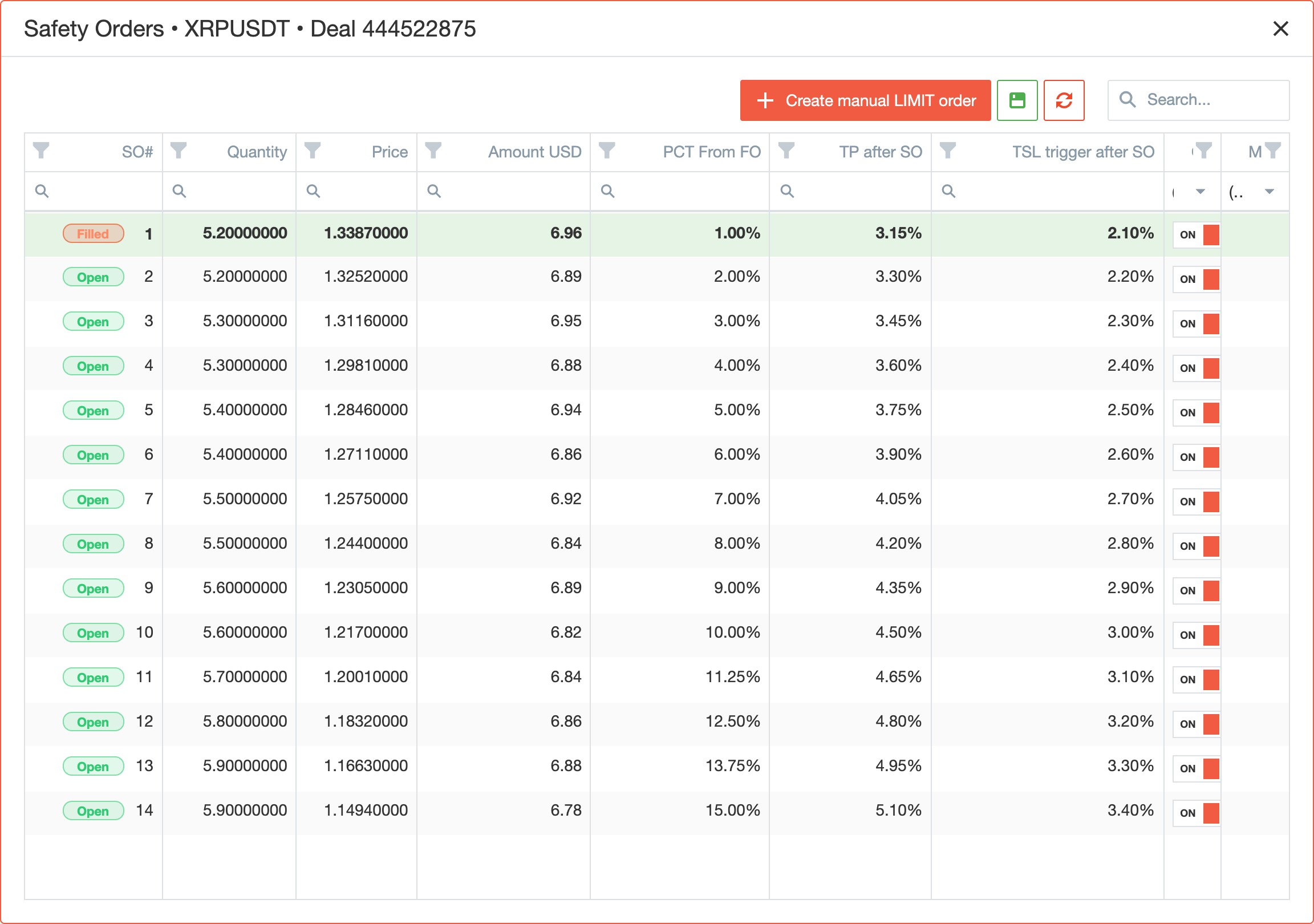Click the Price column search box

click(356, 191)
